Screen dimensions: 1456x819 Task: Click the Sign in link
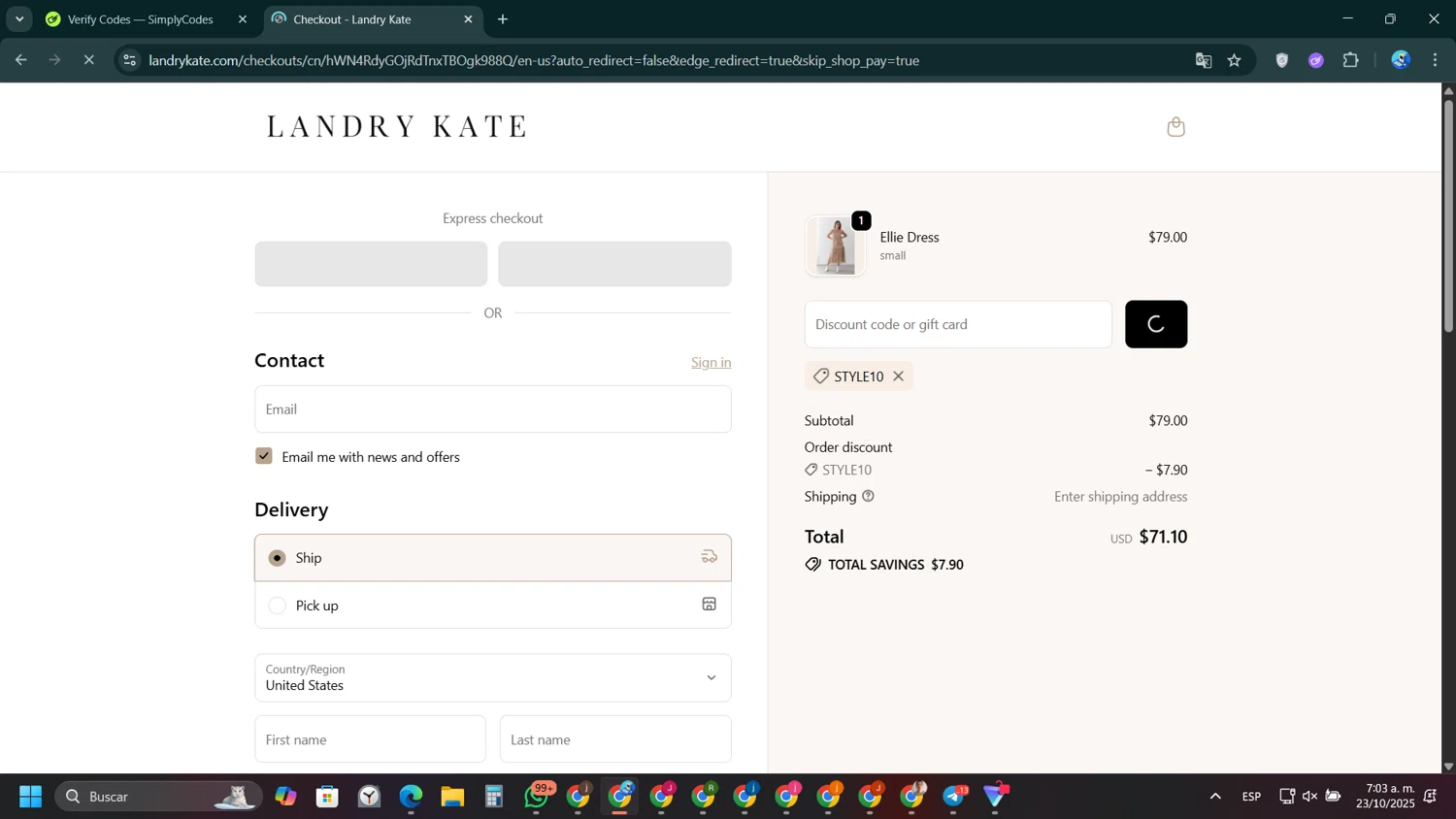click(x=711, y=362)
